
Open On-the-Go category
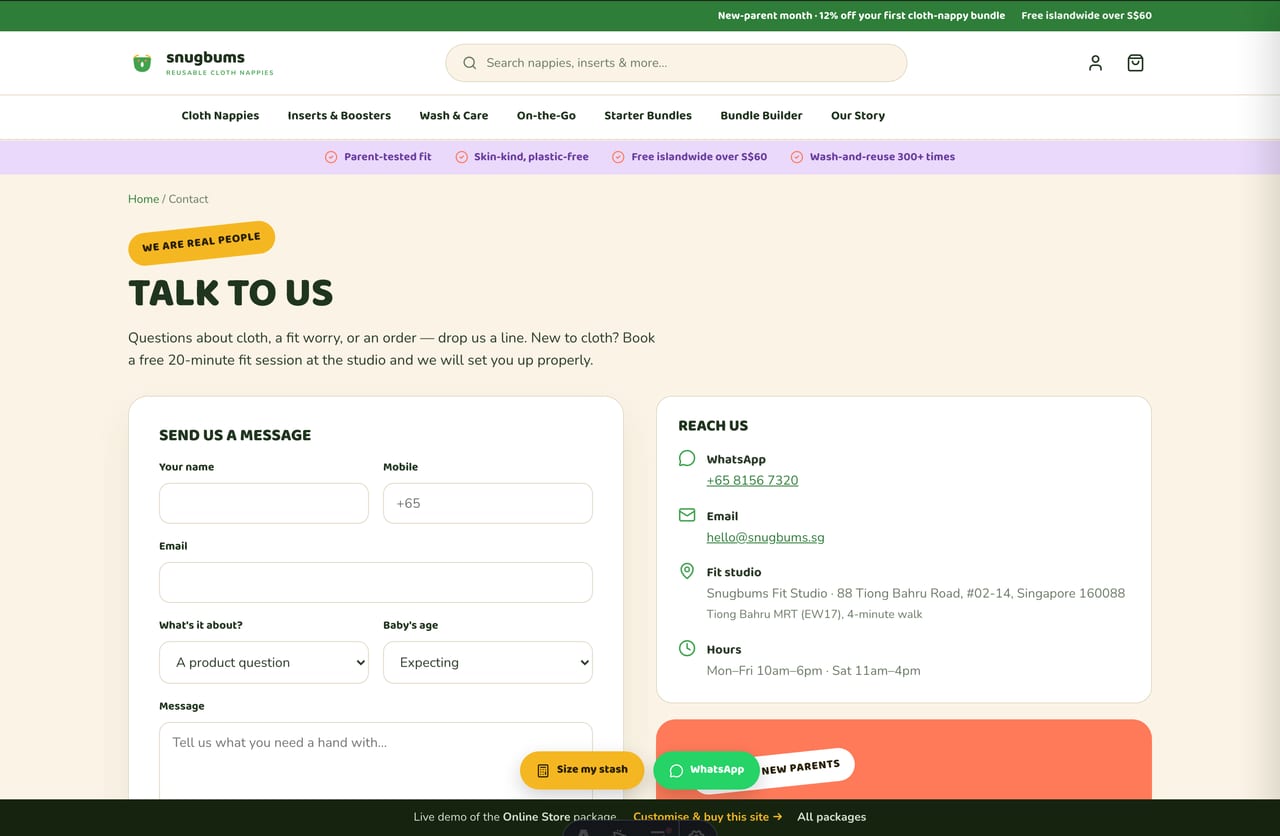pos(546,116)
